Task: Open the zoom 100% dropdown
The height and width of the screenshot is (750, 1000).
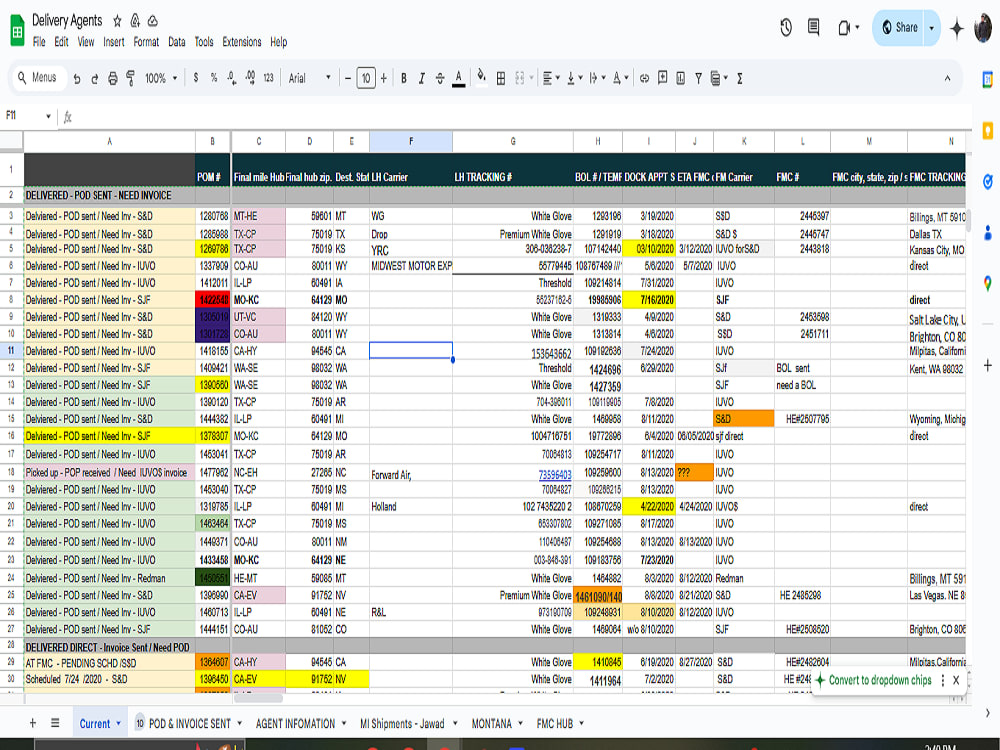Action: [x=161, y=78]
